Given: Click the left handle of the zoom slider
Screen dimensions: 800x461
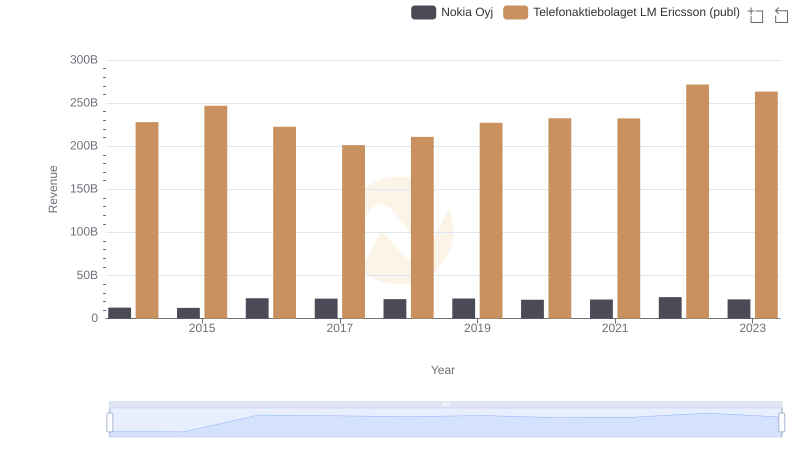Looking at the screenshot, I should tap(110, 423).
